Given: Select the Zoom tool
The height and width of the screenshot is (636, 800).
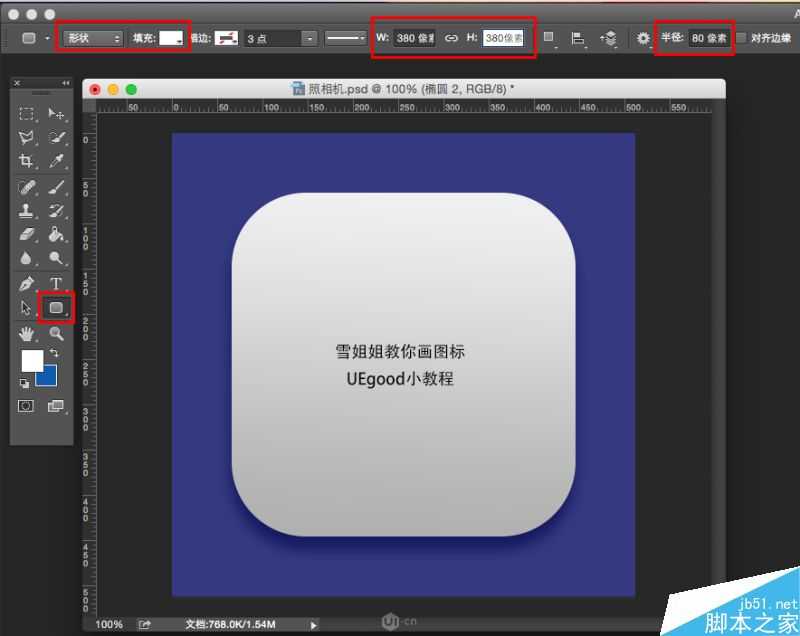Looking at the screenshot, I should [x=55, y=333].
